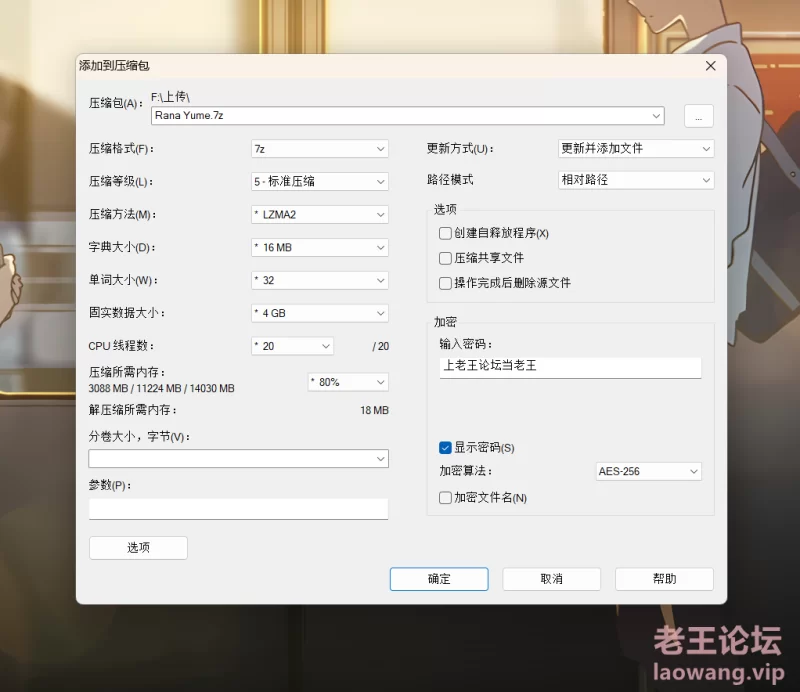Cancel with the 取消 button
Screen dimensions: 800x692
[552, 579]
